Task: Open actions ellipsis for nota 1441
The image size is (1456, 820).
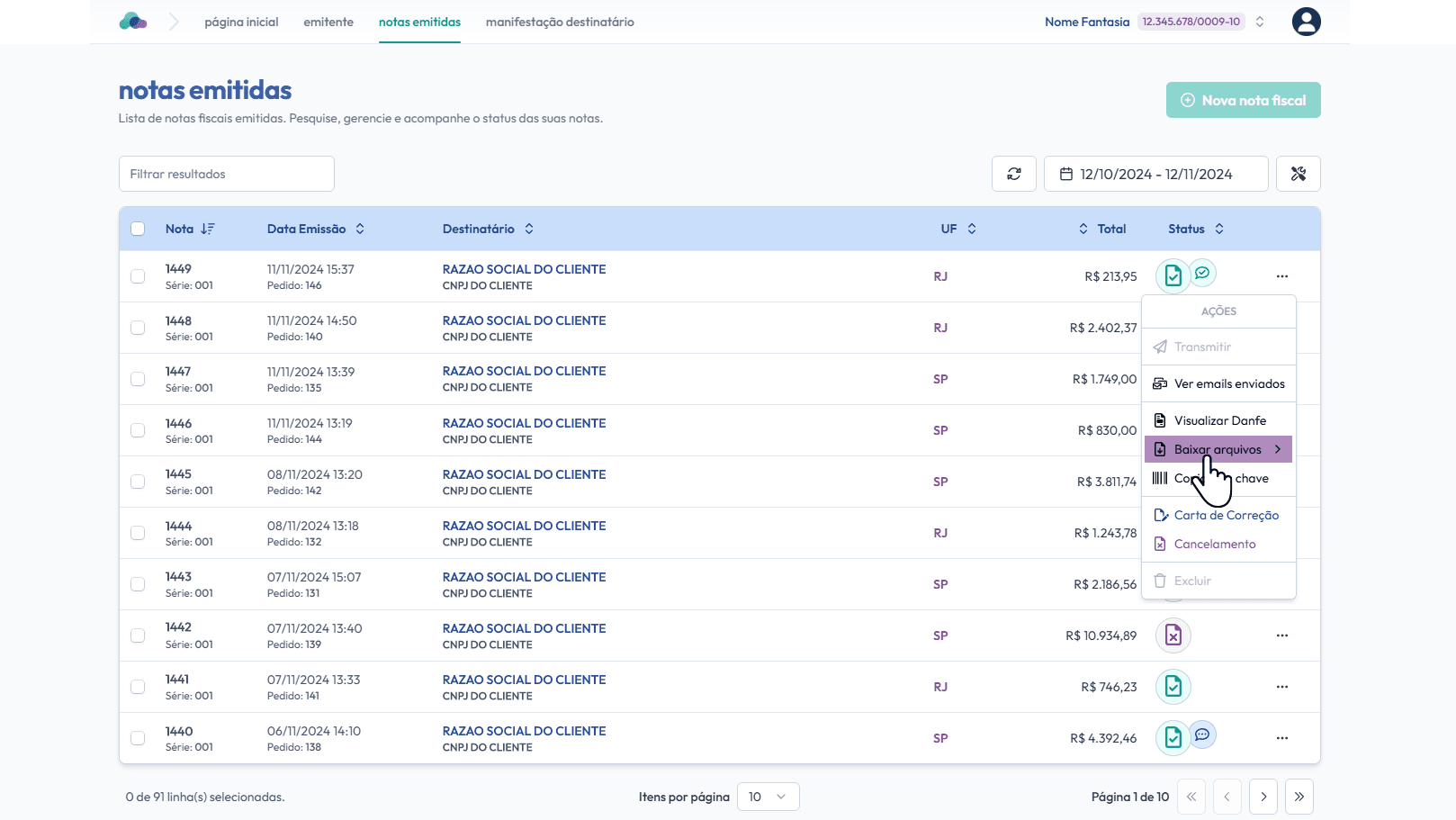Action: click(x=1281, y=687)
